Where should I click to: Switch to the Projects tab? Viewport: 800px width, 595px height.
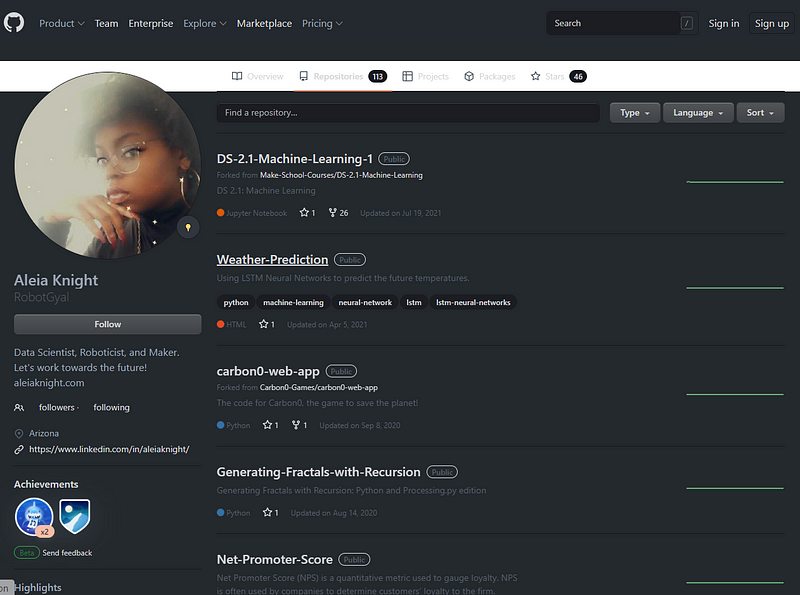coord(426,77)
